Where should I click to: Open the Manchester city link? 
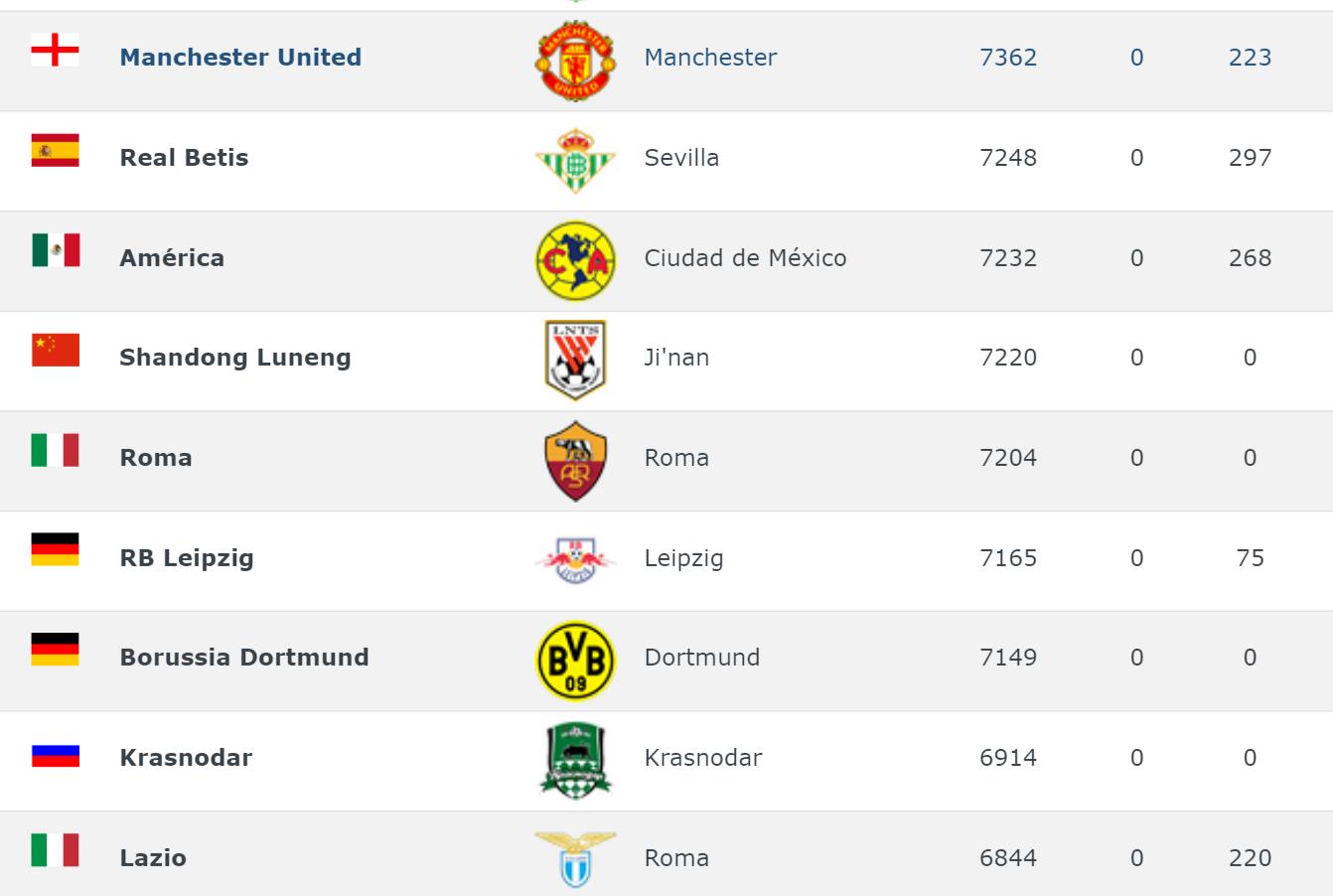pos(710,58)
